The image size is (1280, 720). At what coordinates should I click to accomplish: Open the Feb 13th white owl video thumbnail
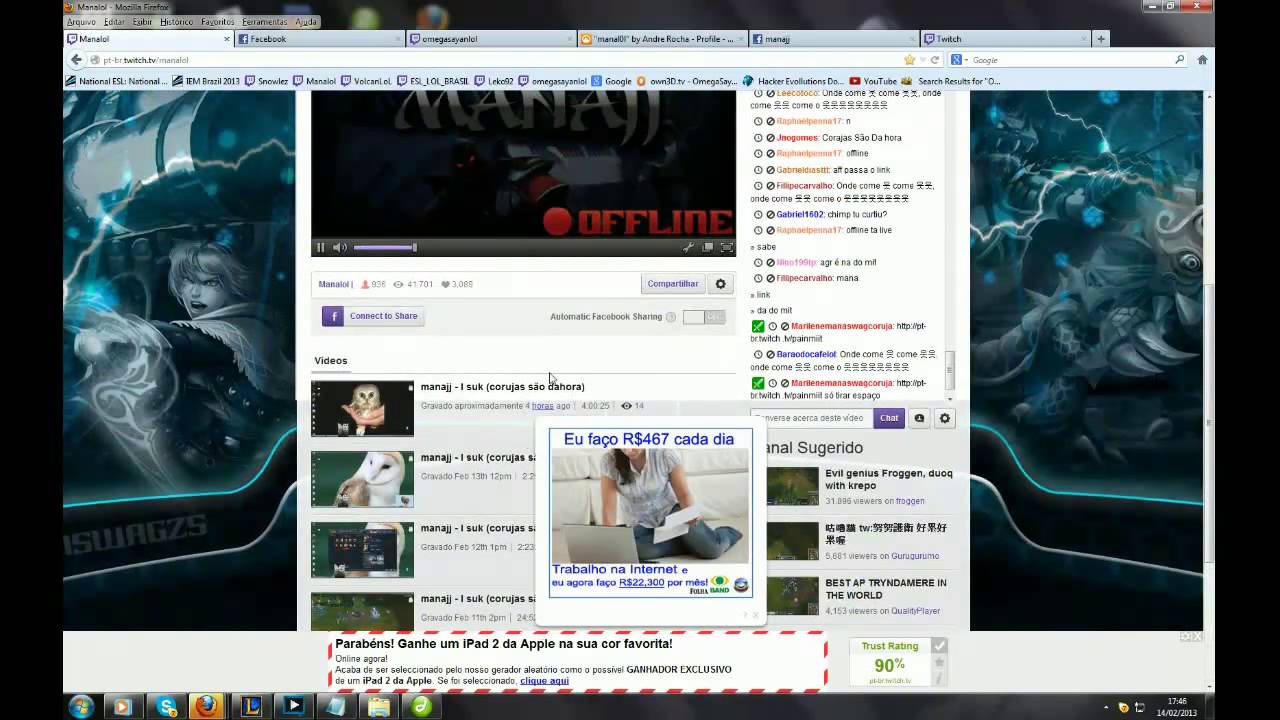coord(362,479)
